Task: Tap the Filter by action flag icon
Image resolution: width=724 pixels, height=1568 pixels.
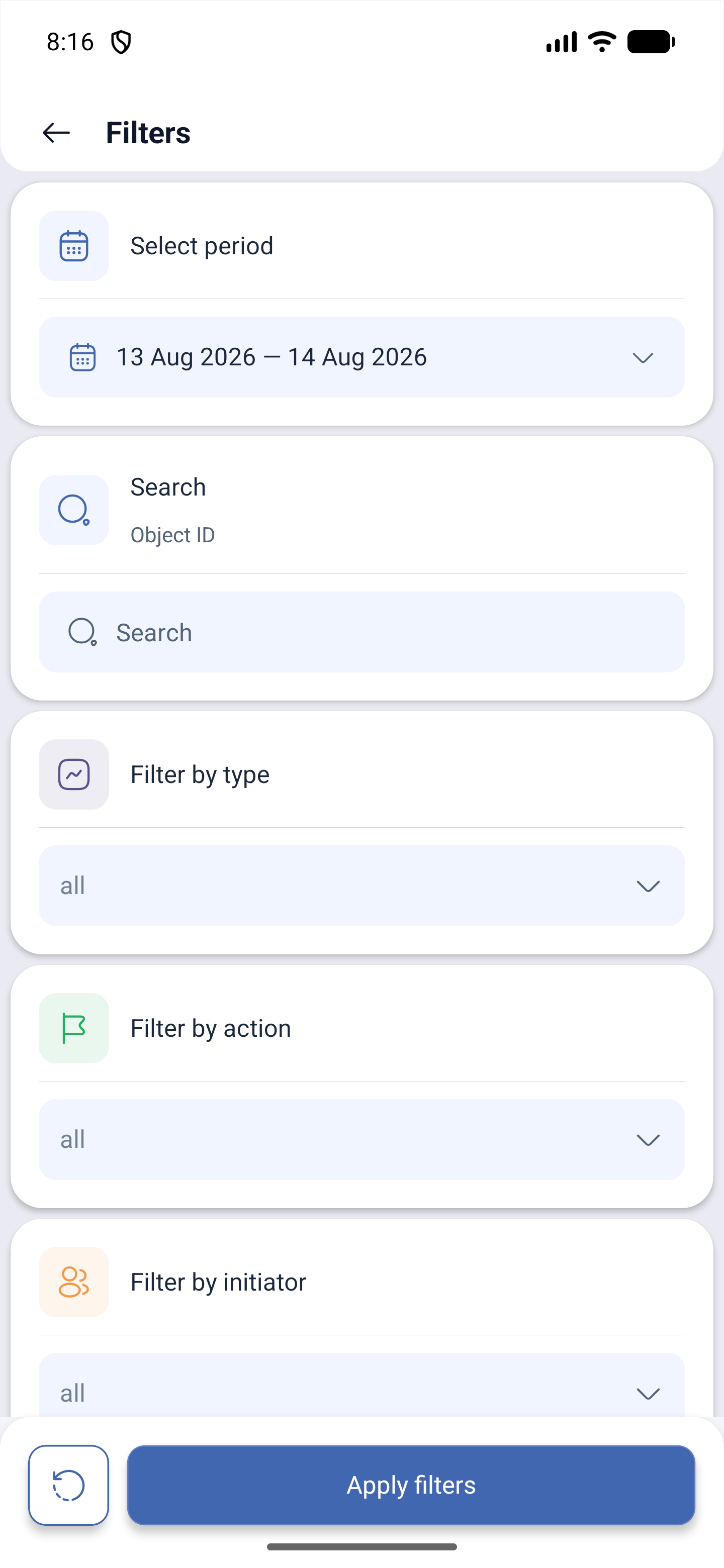Action: [x=74, y=1028]
